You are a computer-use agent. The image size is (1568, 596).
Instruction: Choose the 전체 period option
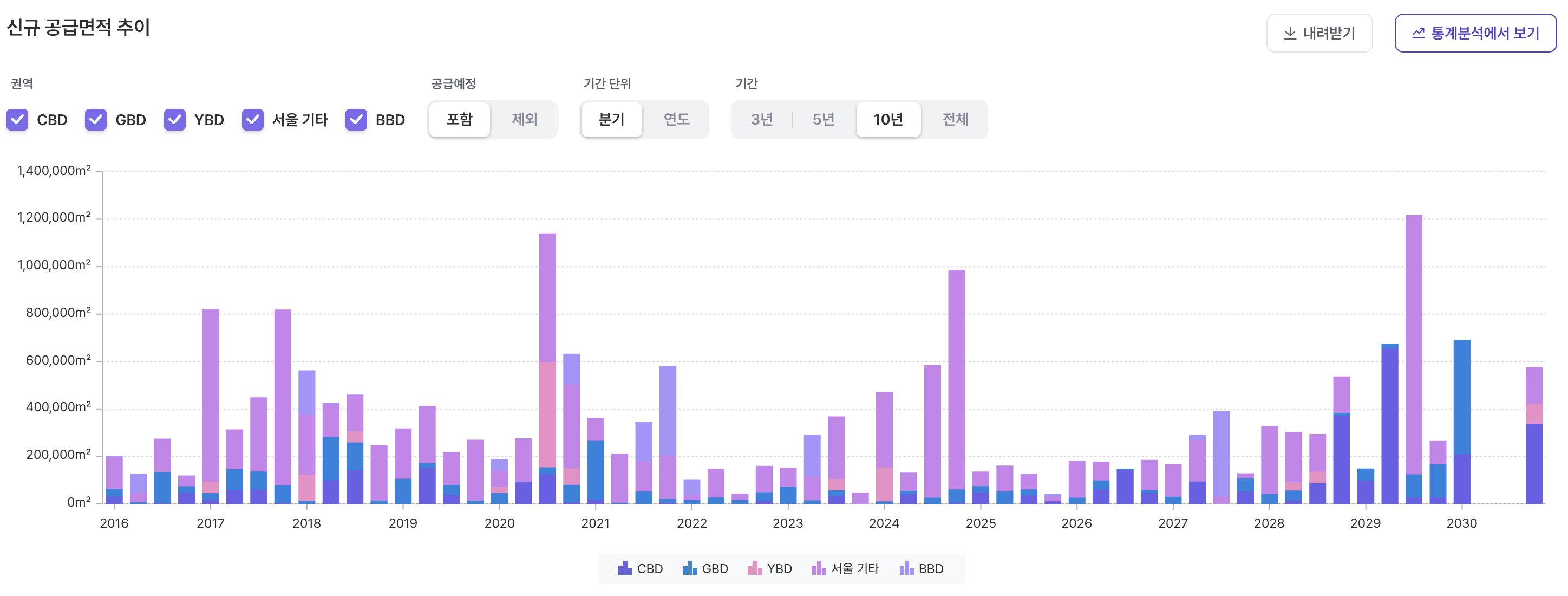point(955,119)
